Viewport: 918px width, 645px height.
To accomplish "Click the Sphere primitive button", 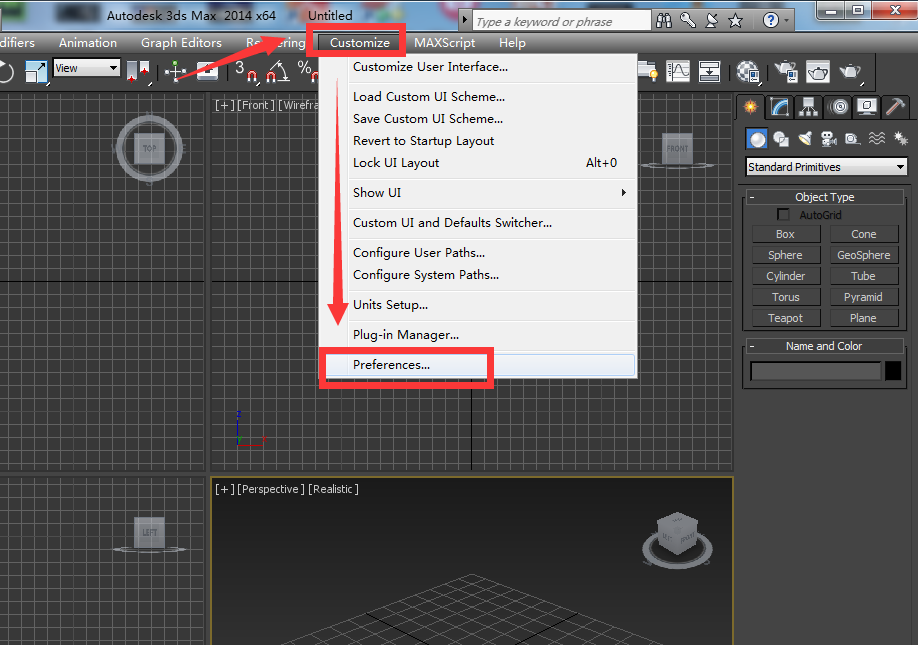I will 785,255.
